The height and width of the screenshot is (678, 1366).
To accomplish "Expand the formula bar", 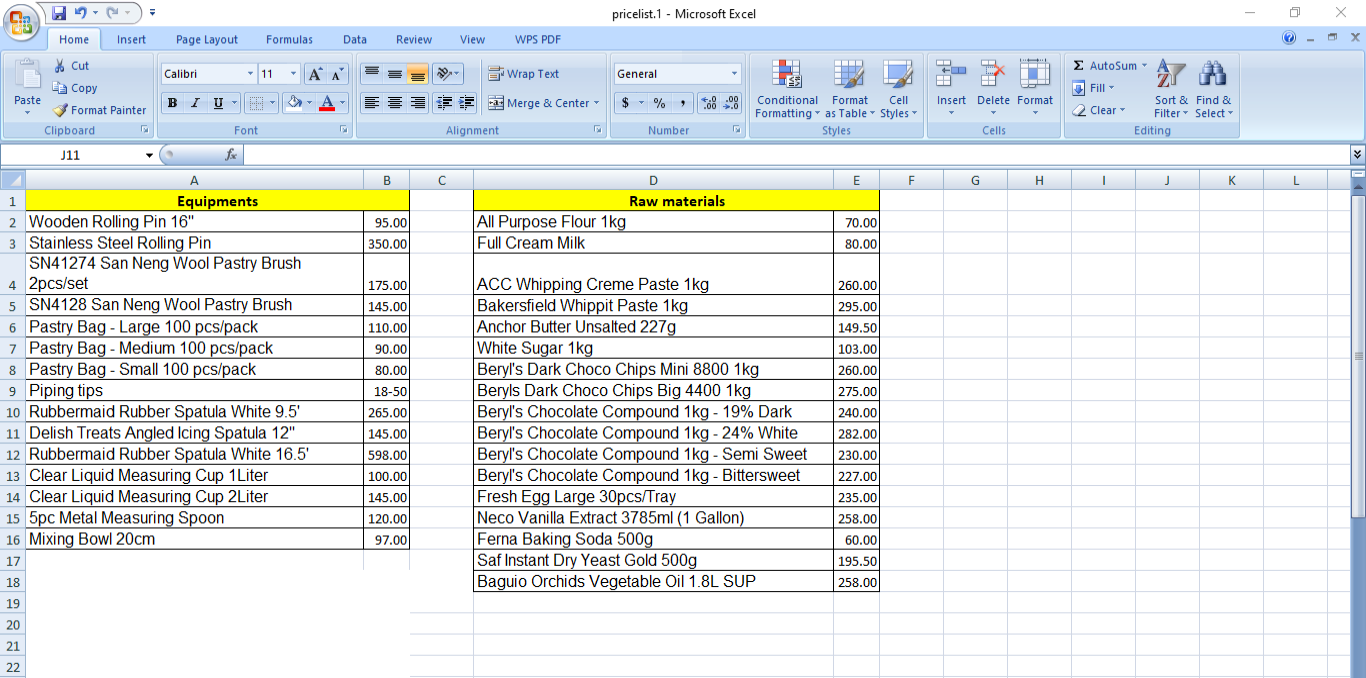I will [x=1357, y=154].
